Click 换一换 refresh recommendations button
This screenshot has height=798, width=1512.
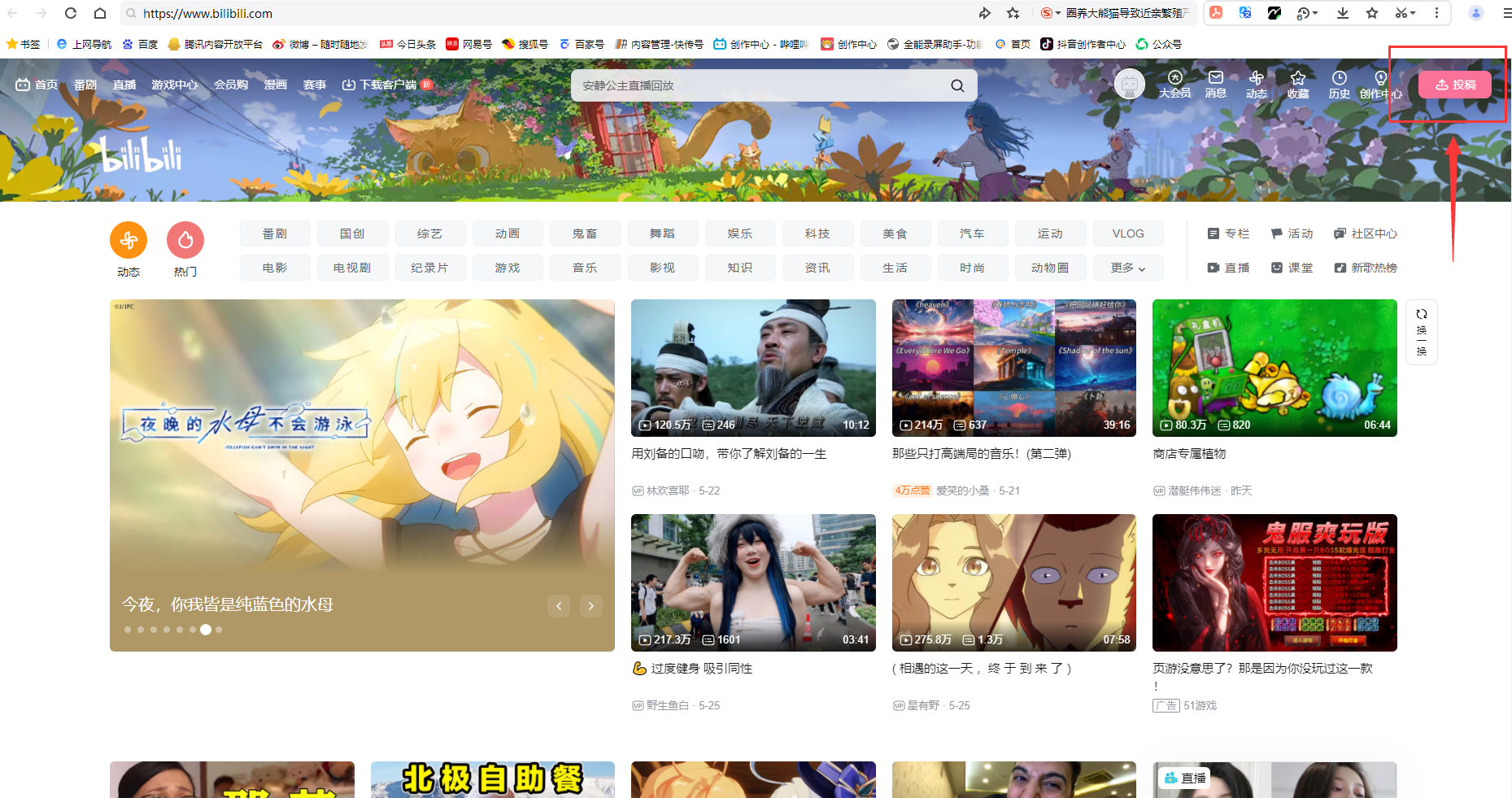[1421, 332]
